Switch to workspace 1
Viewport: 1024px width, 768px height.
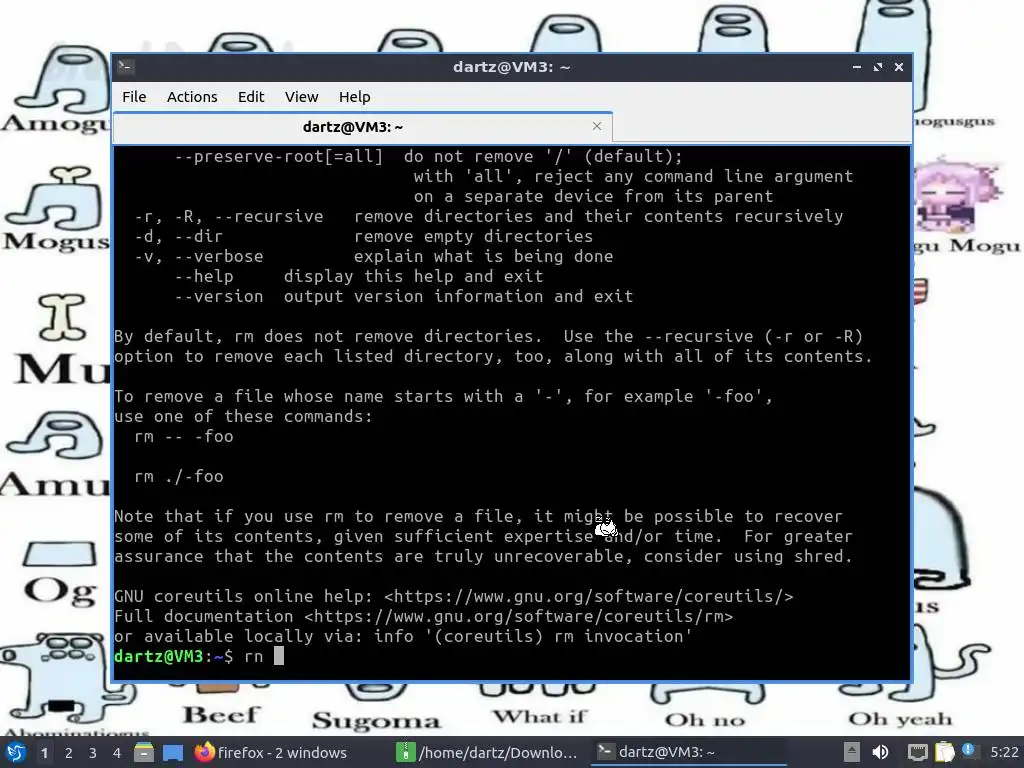(44, 753)
